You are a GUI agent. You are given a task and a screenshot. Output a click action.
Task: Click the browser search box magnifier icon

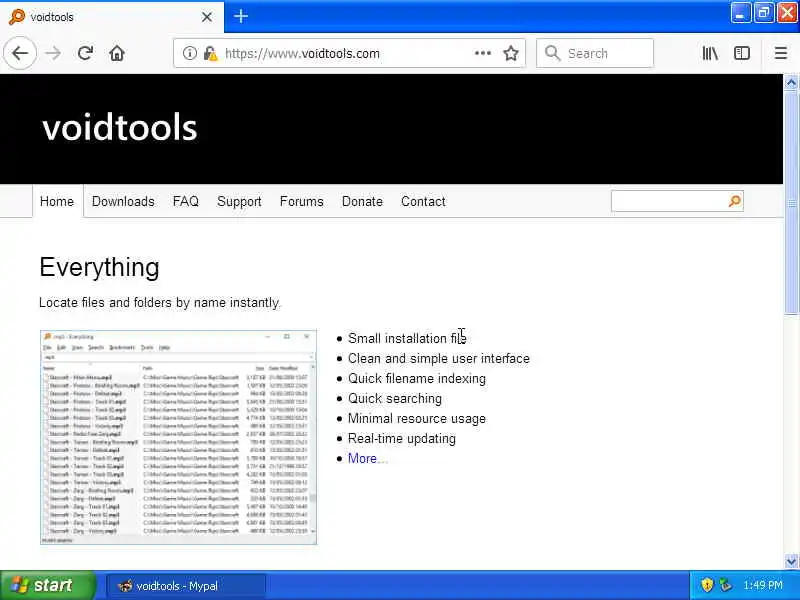(552, 53)
